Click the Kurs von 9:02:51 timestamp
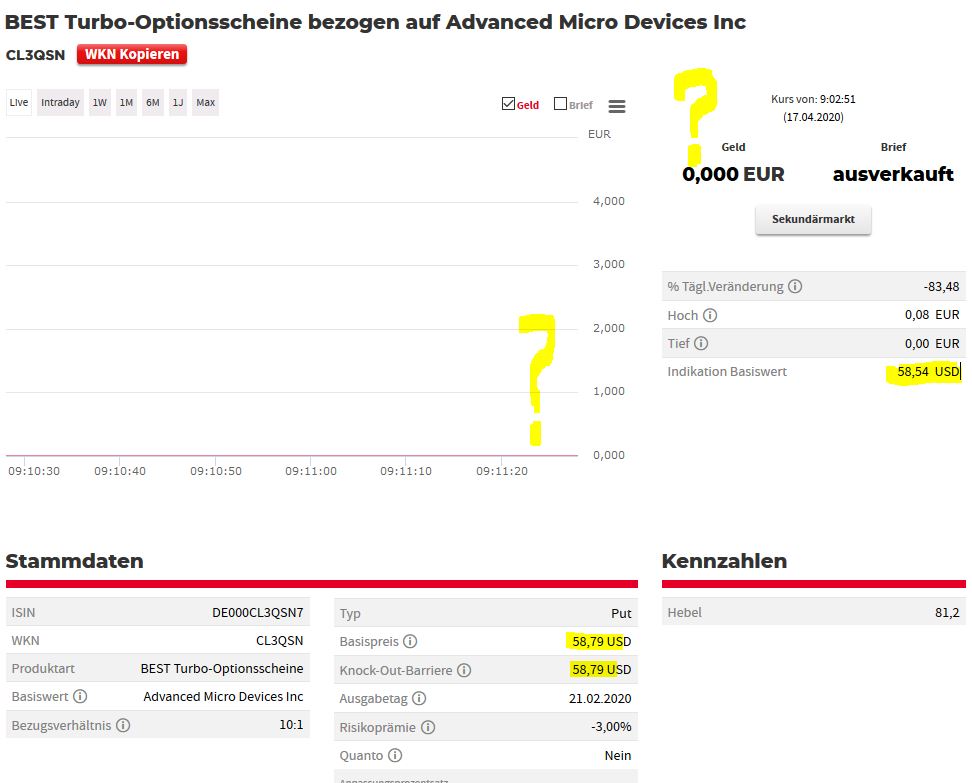Viewport: 972px width, 783px height. tap(813, 99)
